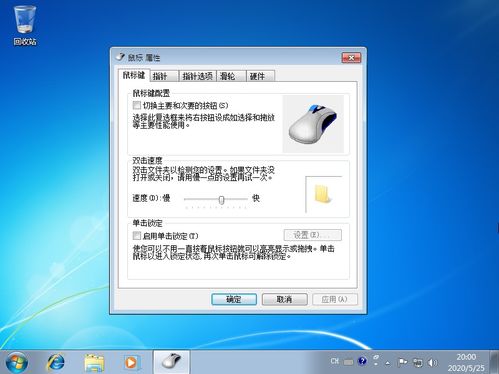Click the 单击锁定 group label

point(147,223)
